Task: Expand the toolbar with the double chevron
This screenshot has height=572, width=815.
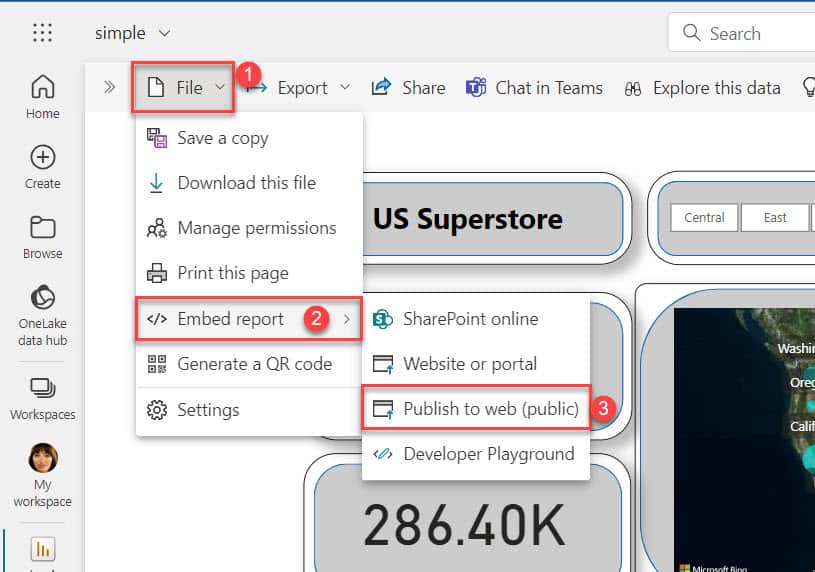Action: 109,87
